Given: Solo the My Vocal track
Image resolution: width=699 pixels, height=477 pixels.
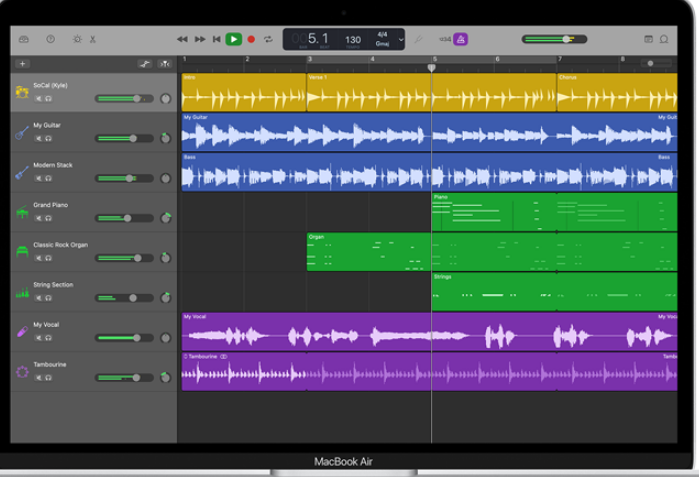Looking at the screenshot, I should coord(48,338).
